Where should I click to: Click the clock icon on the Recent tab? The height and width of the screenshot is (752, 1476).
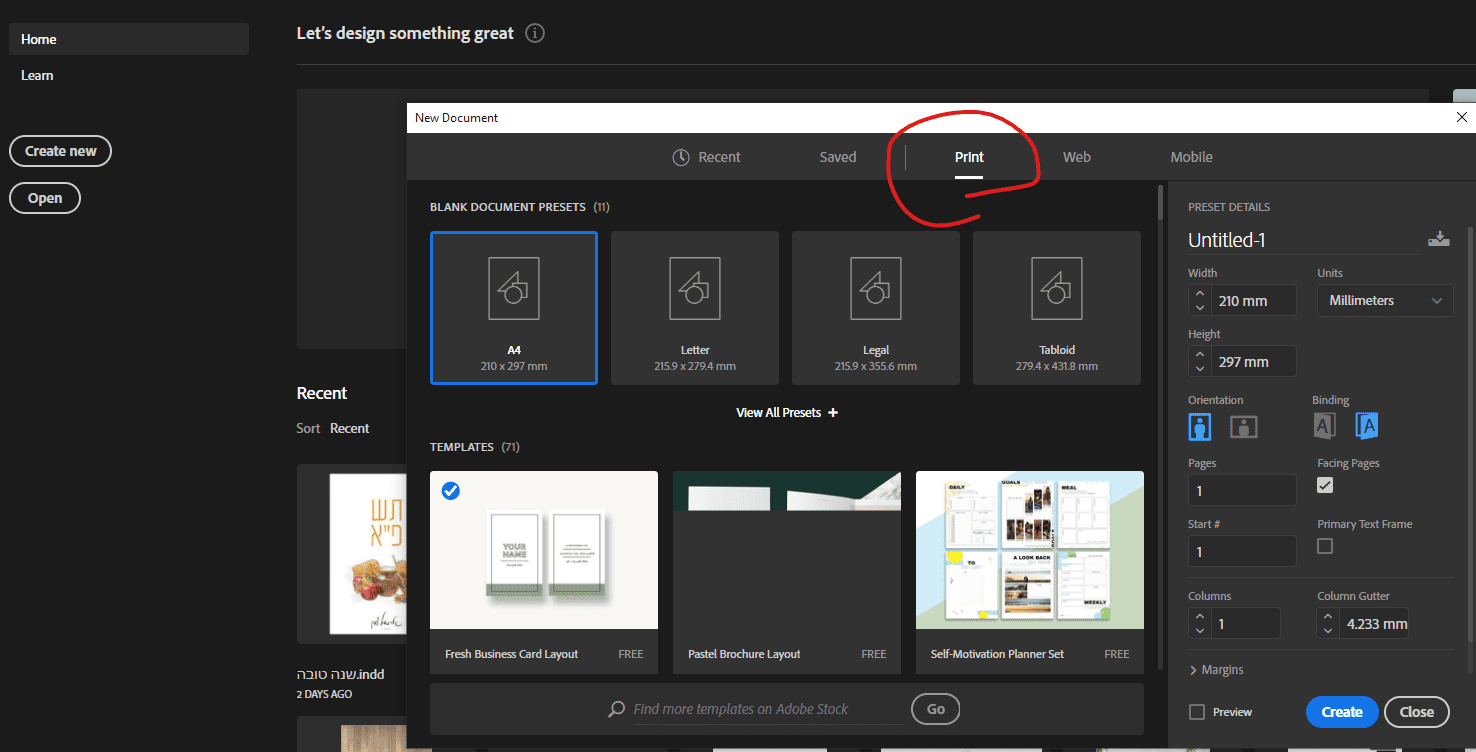click(681, 157)
